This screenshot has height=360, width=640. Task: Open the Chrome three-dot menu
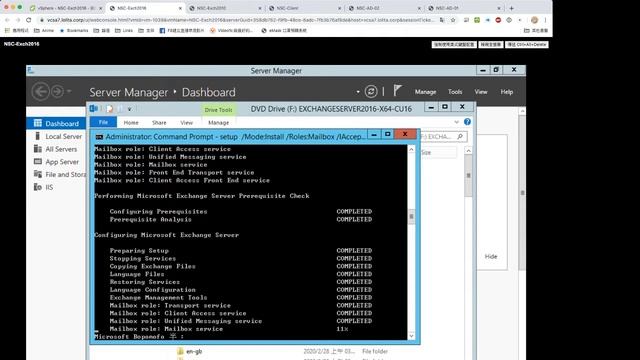(x=545, y=20)
